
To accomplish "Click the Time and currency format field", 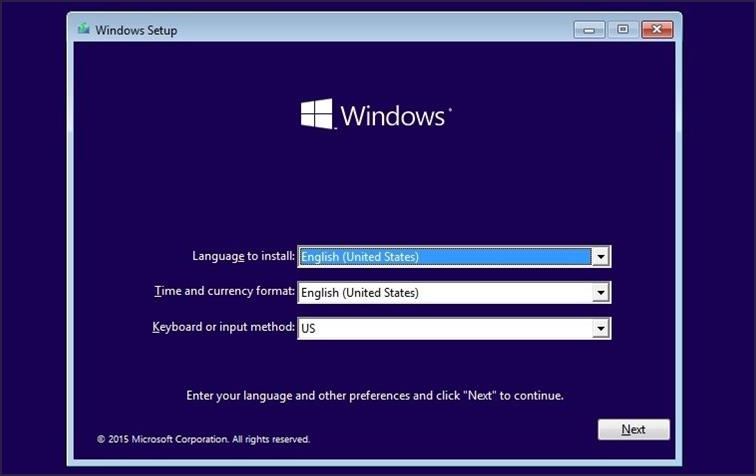I will click(x=454, y=292).
